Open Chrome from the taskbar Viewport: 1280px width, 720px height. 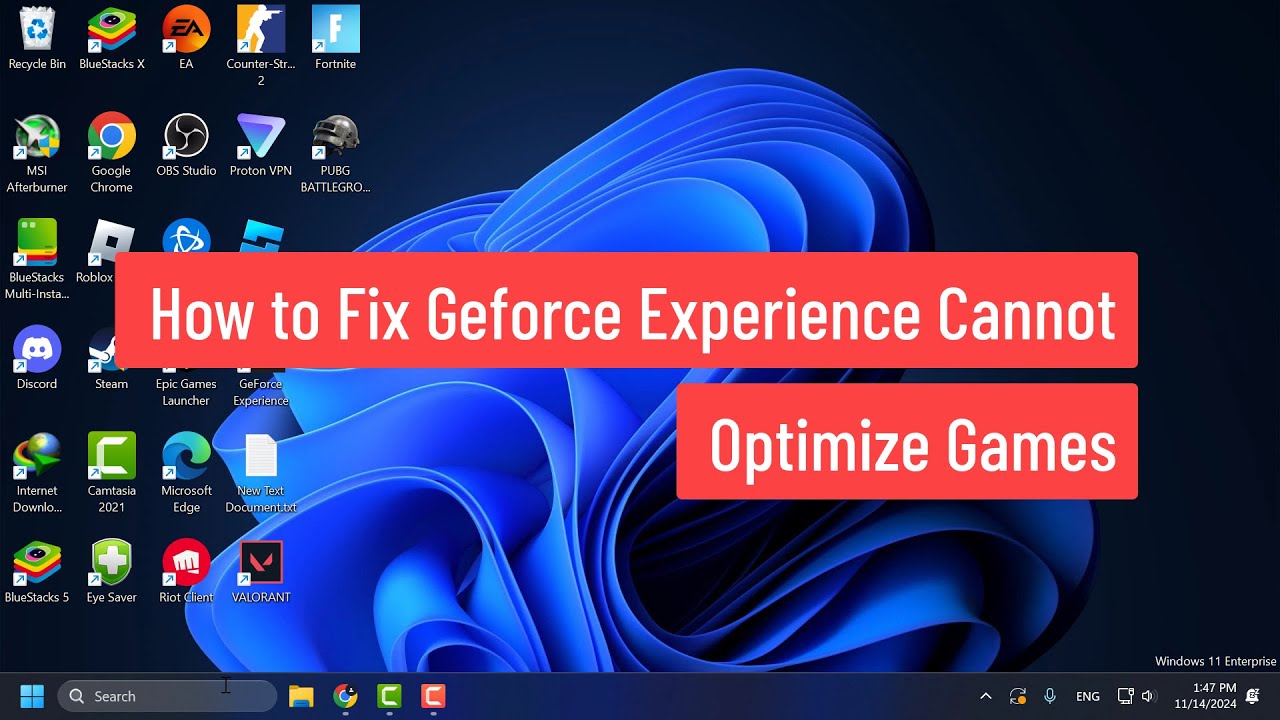point(345,696)
